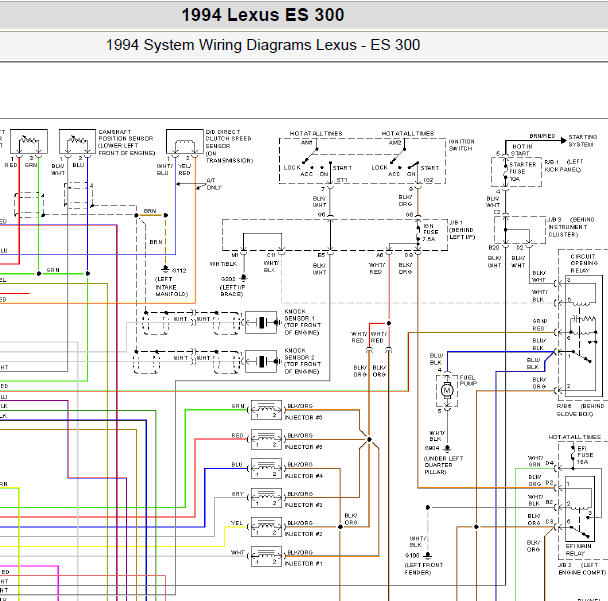
Task: Click the 'CIRCUIT OPENING RELAY' label
Action: tap(584, 263)
